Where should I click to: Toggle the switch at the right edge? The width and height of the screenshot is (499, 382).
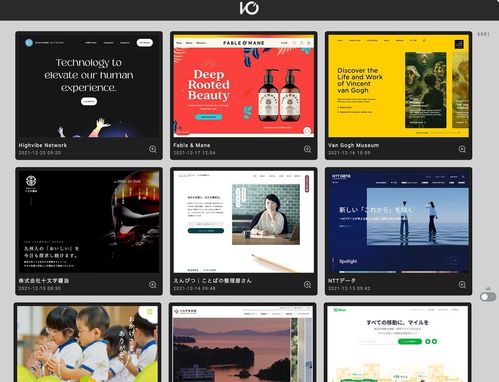point(488,297)
